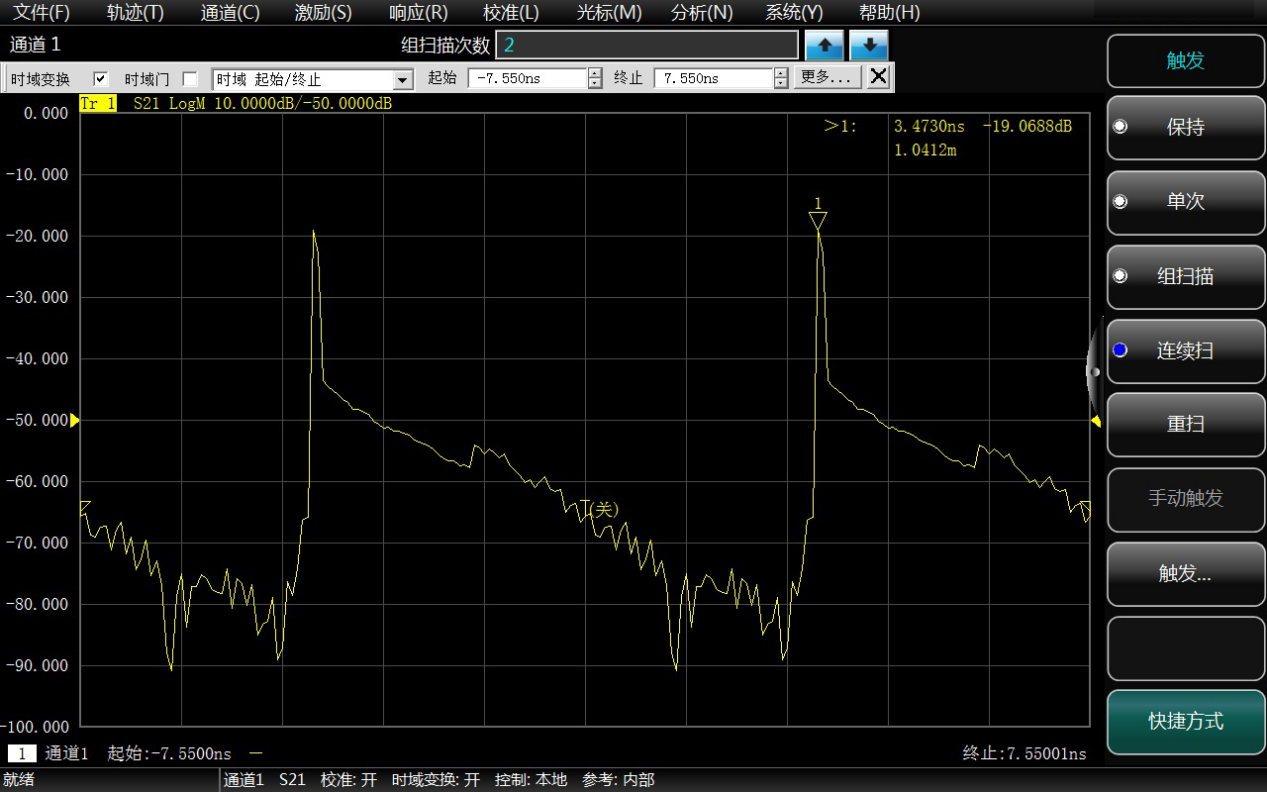The width and height of the screenshot is (1267, 792).
Task: Enable the 时域门 checkbox
Action: coord(190,79)
